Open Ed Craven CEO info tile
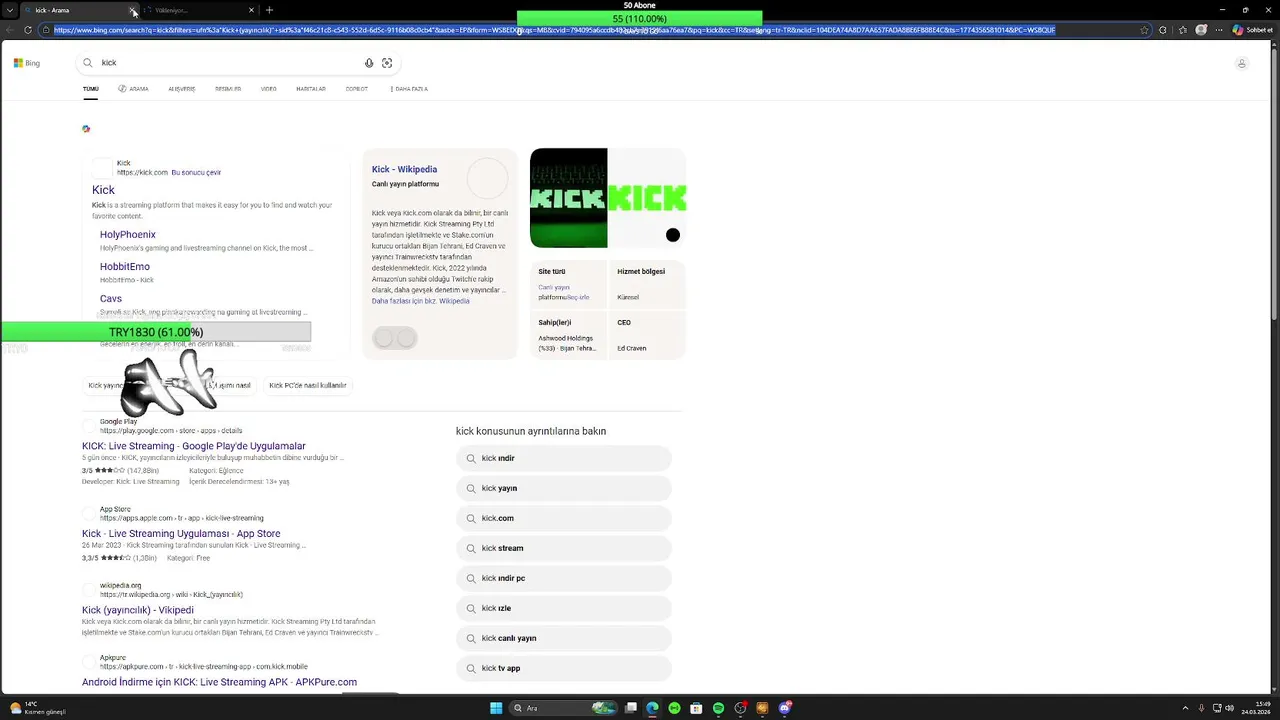Image resolution: width=1280 pixels, height=720 pixels. pos(647,335)
